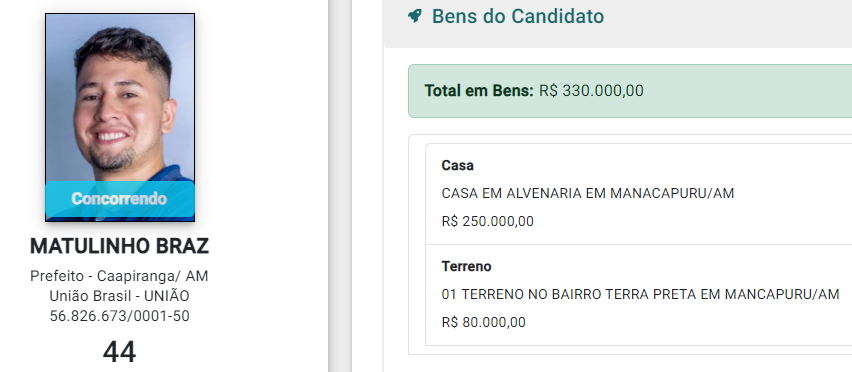Select the CASA EM ALVENARIA EM MANACAPURU/AM description
This screenshot has height=372, width=852.
588,193
